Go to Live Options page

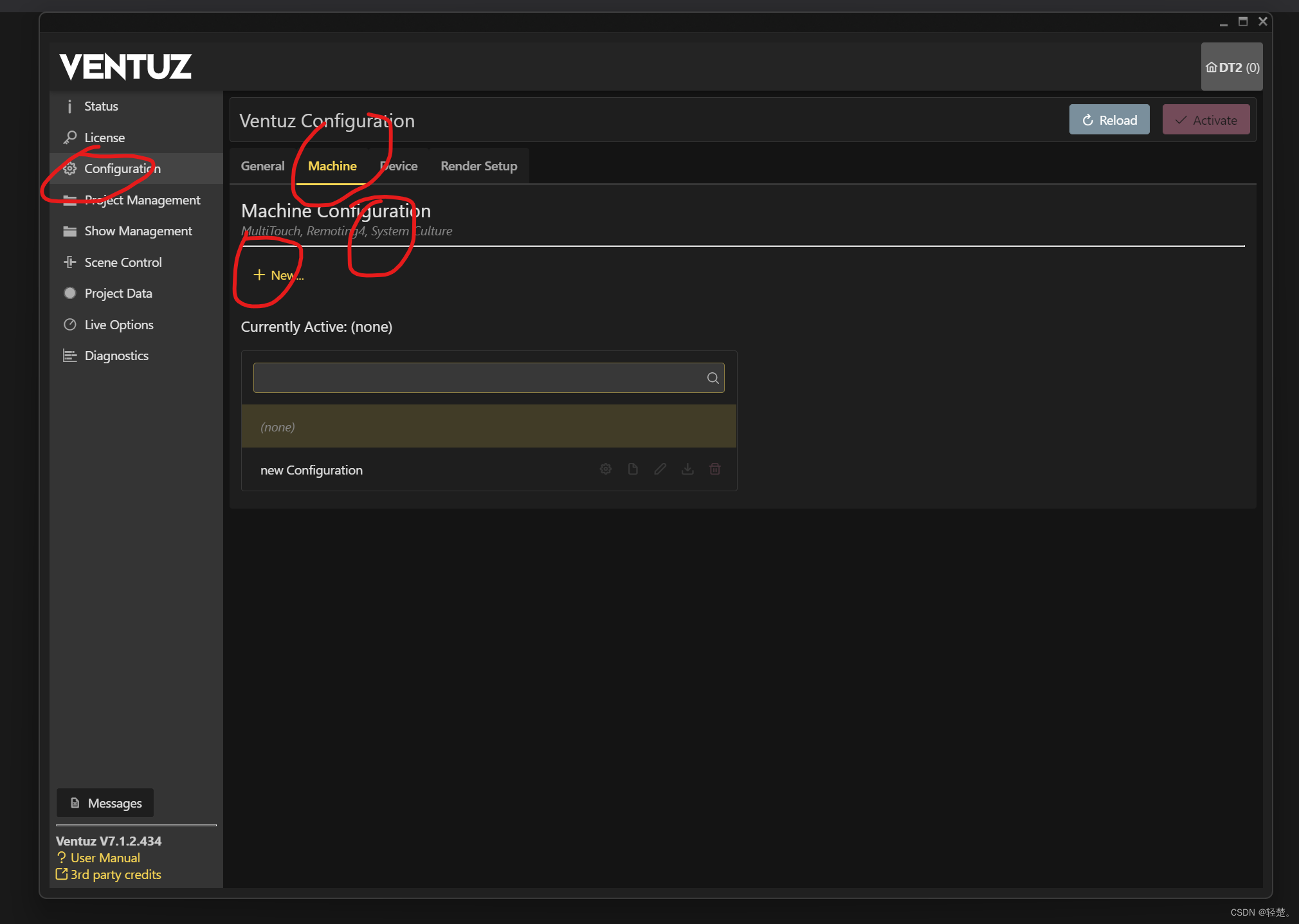(x=119, y=325)
